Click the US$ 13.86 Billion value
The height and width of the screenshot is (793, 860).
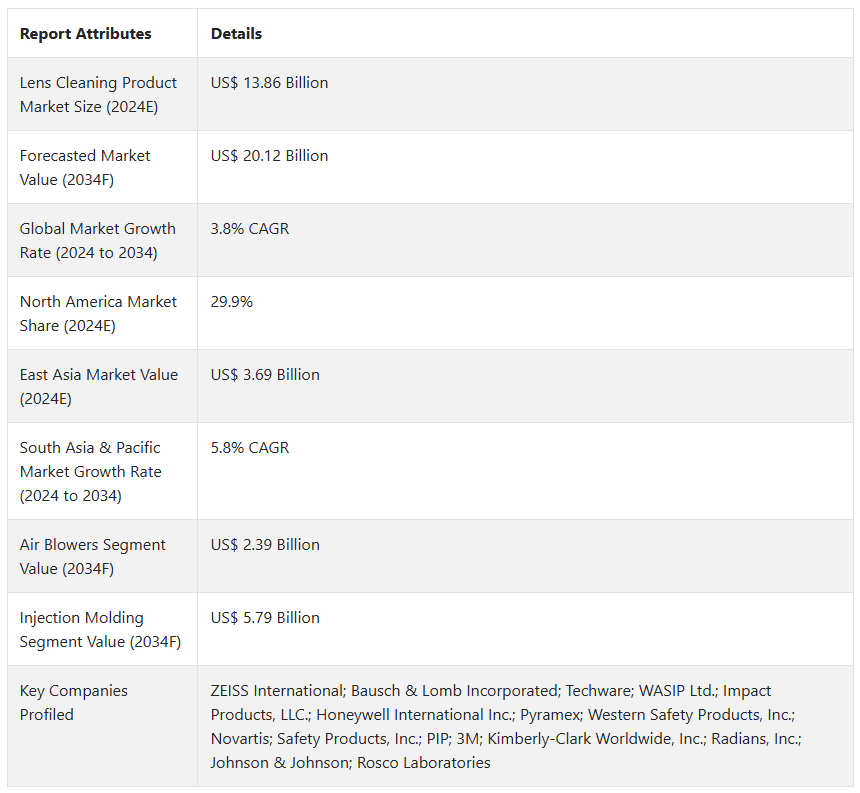tap(269, 83)
